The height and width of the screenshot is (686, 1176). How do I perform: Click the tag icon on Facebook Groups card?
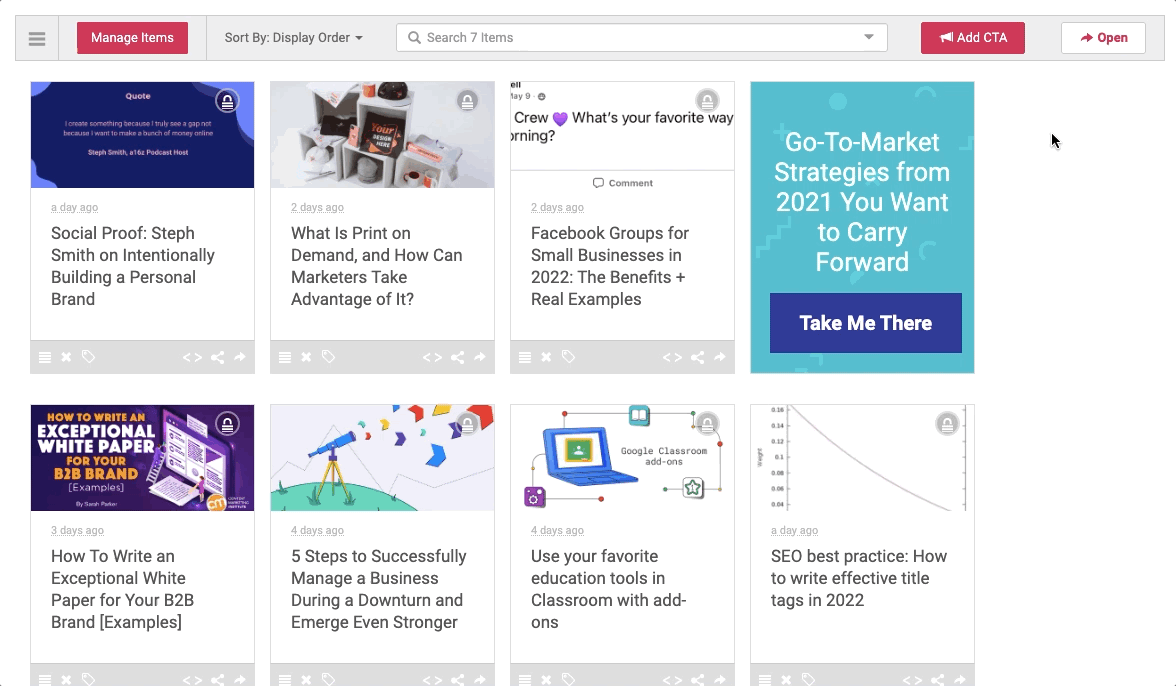point(568,357)
